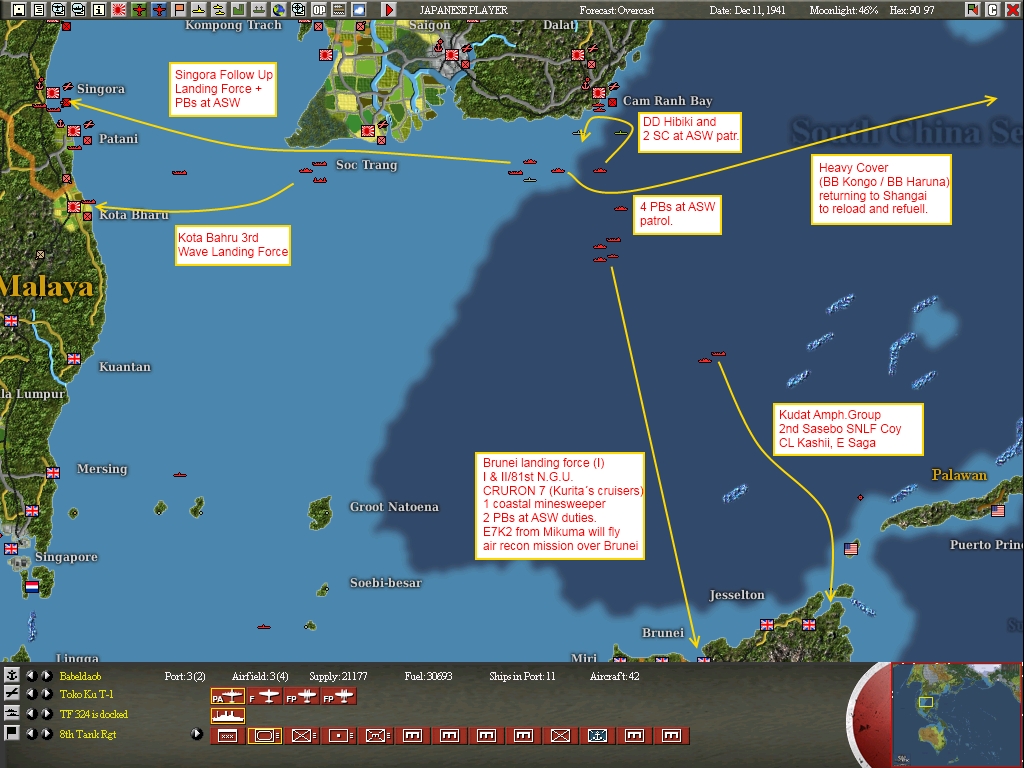Click the 'Supply: 21177' readout
This screenshot has height=768, width=1024.
pyautogui.click(x=338, y=676)
